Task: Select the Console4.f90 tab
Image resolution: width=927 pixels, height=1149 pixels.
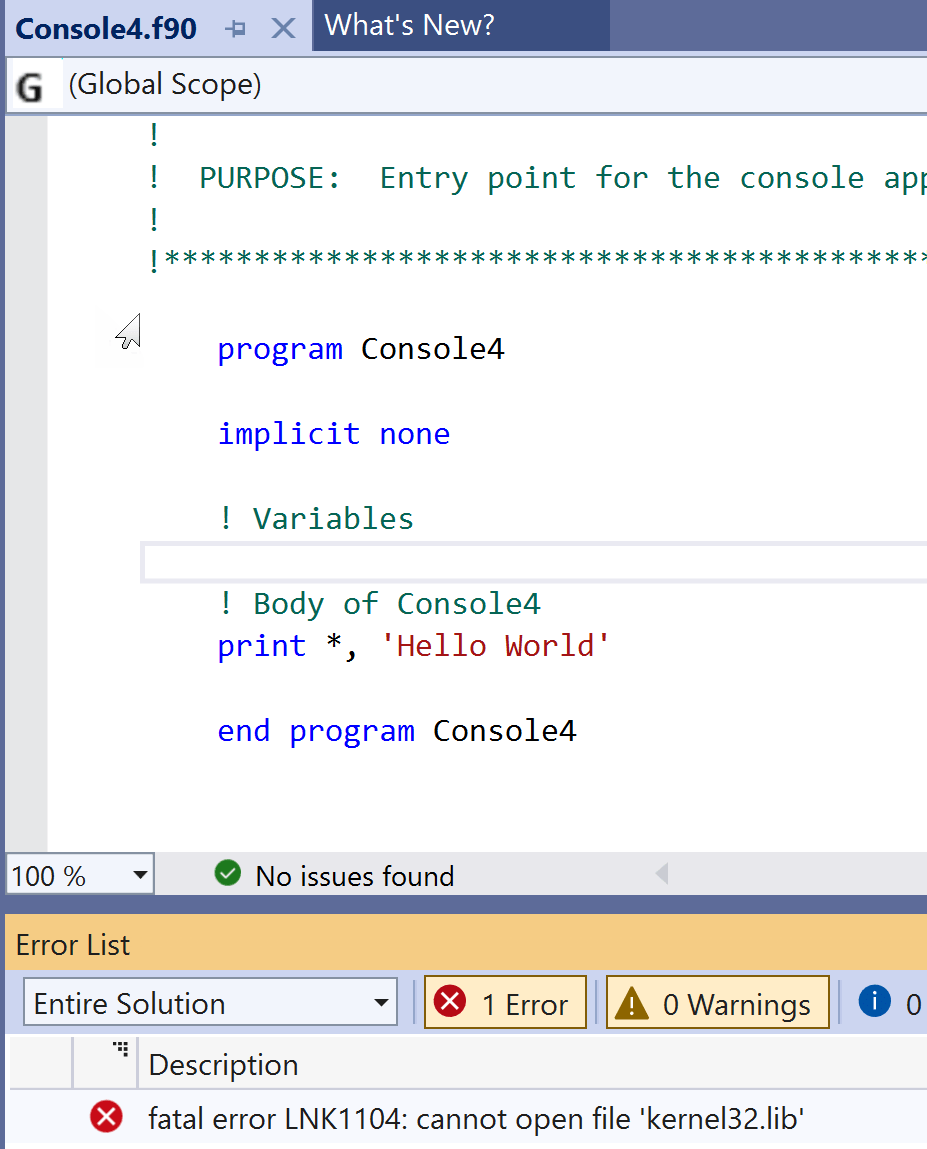Action: [105, 28]
